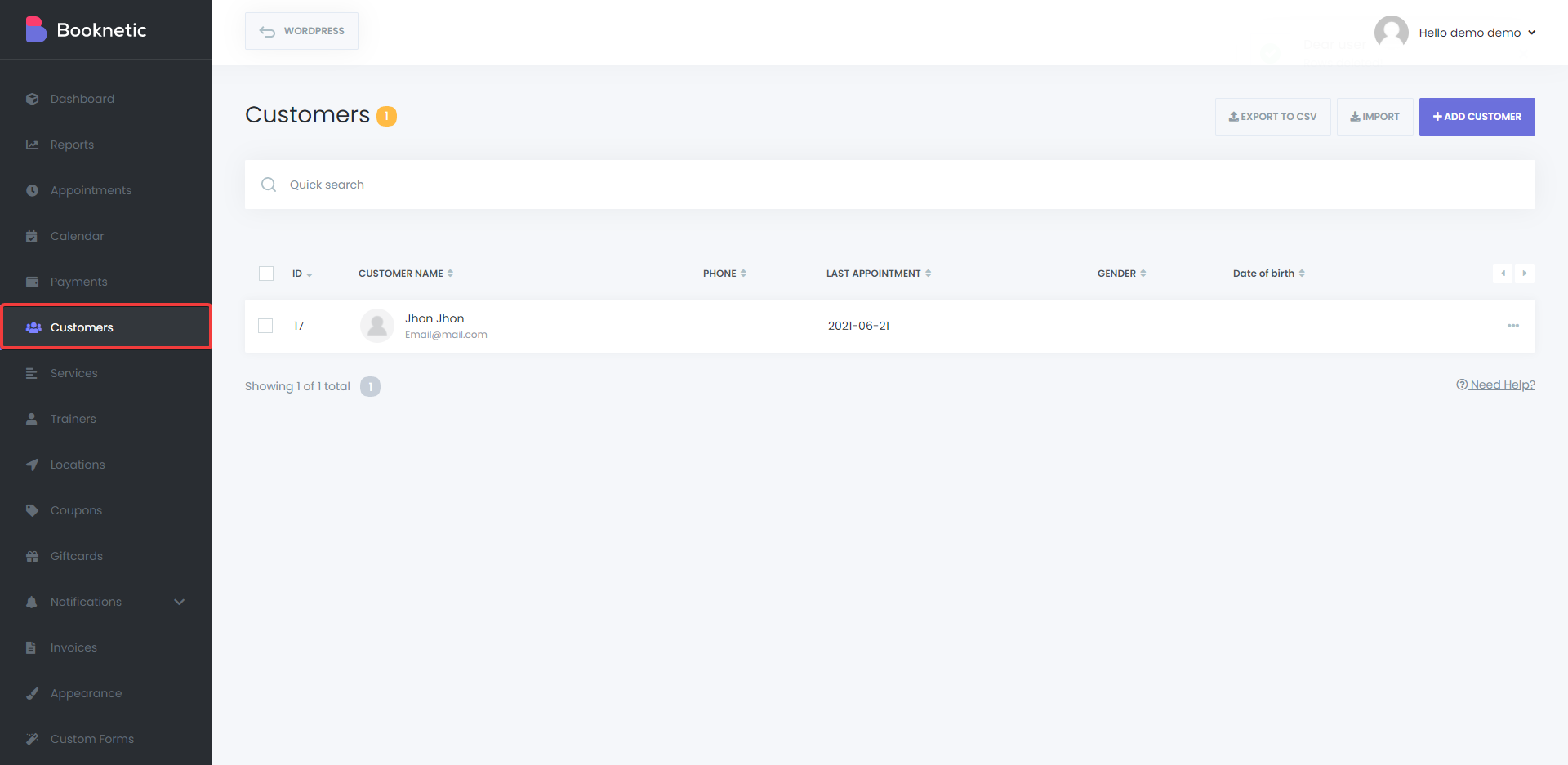Click the Calendar icon

click(32, 235)
